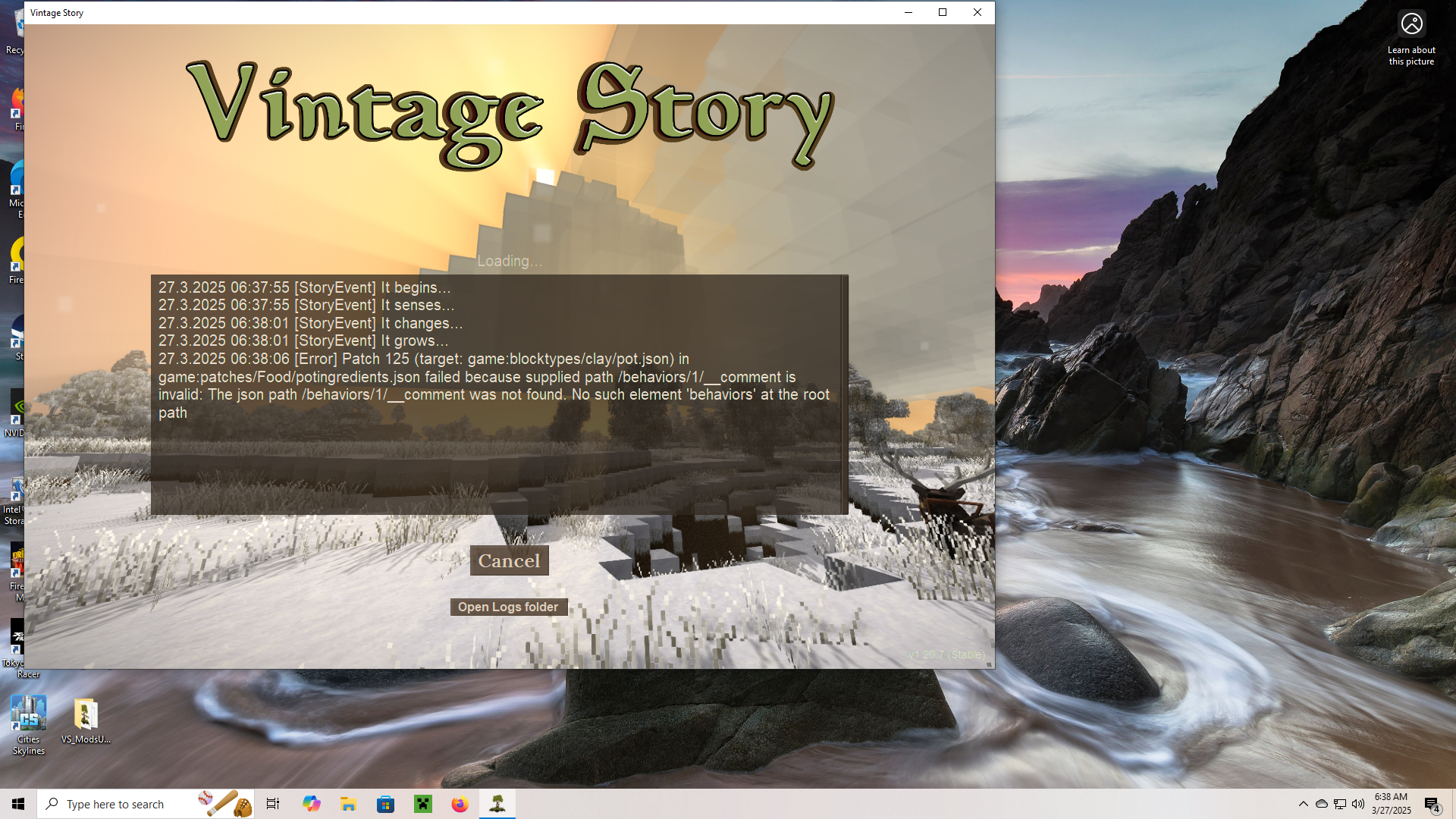
Task: Open File Explorer from taskbar
Action: (x=348, y=804)
